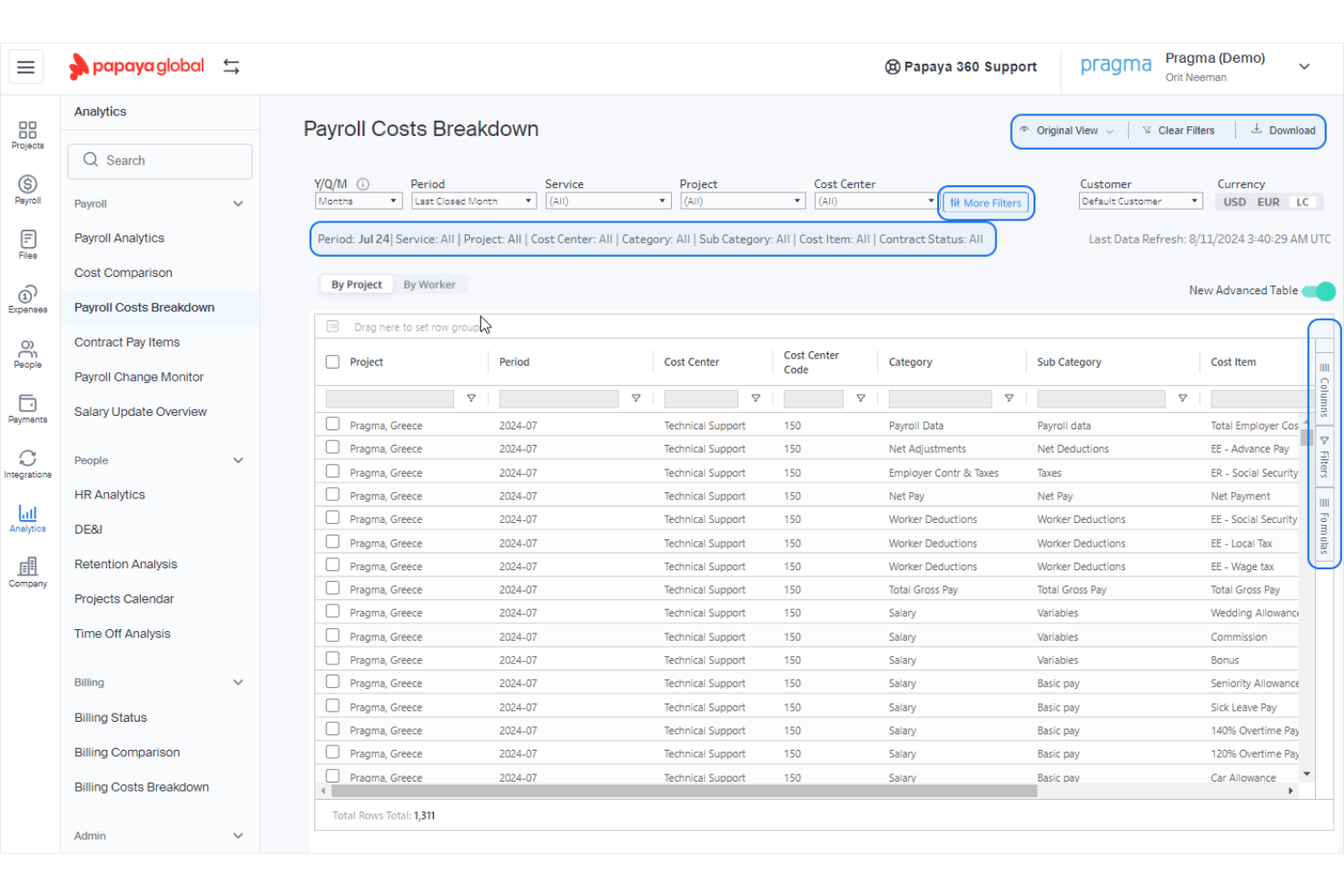The width and height of the screenshot is (1344, 896).
Task: Open Papaya 360 Support
Action: pyautogui.click(x=961, y=67)
